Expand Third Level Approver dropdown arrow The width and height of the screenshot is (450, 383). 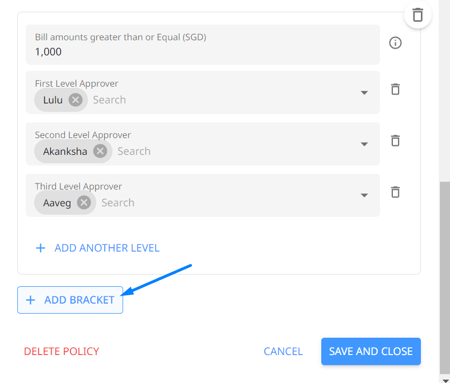364,195
